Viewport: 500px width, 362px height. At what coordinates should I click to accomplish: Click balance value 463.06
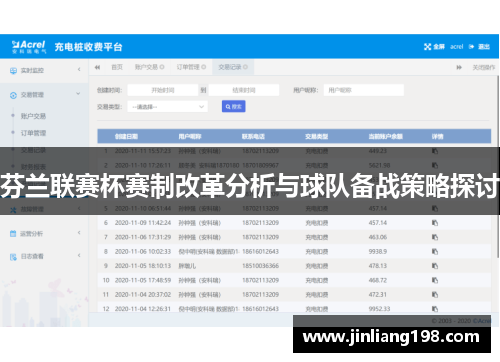pyautogui.click(x=378, y=237)
